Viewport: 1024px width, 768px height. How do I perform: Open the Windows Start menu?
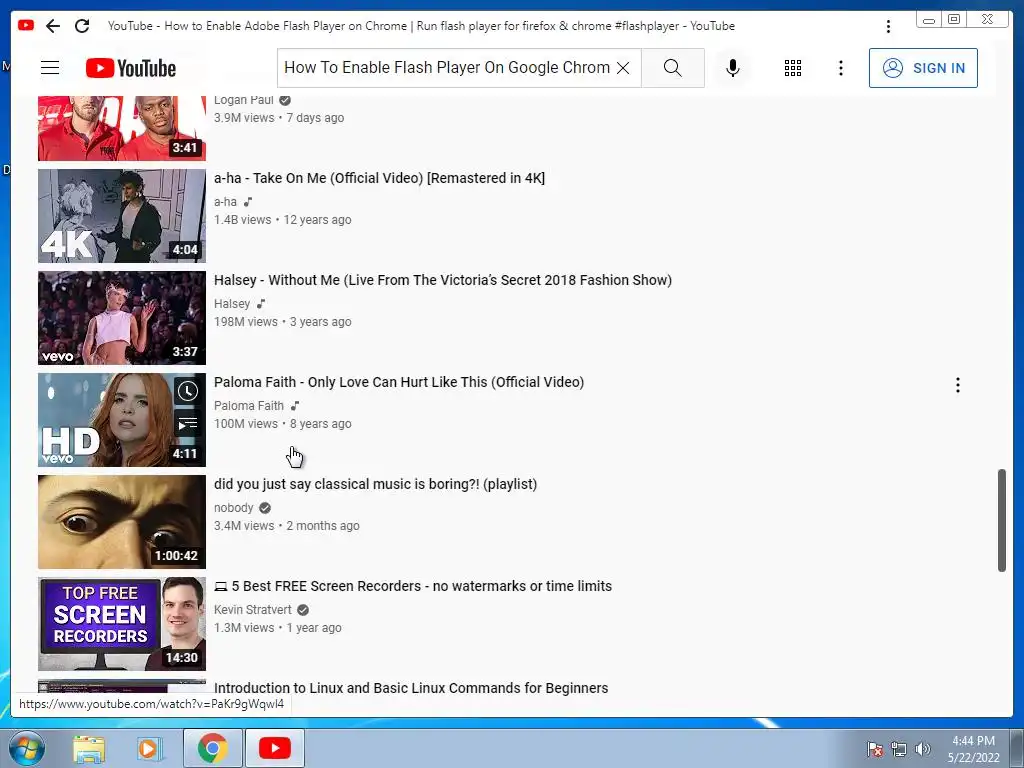[26, 748]
